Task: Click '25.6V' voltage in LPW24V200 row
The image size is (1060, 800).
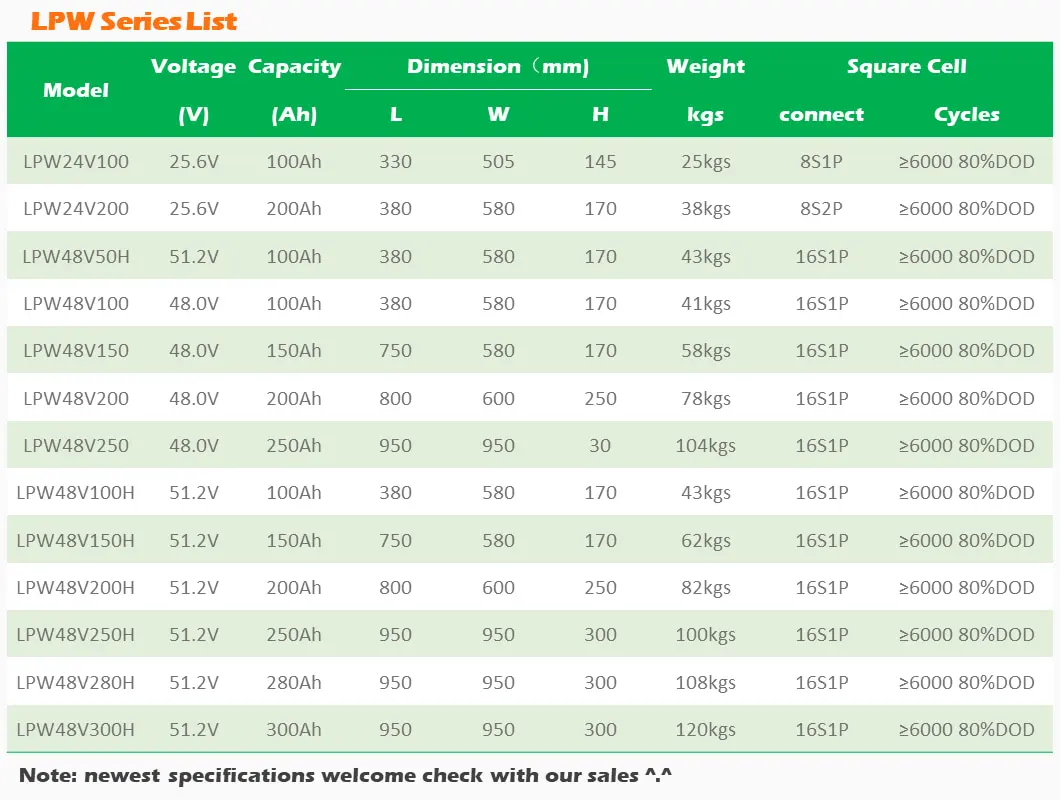Action: click(x=193, y=208)
